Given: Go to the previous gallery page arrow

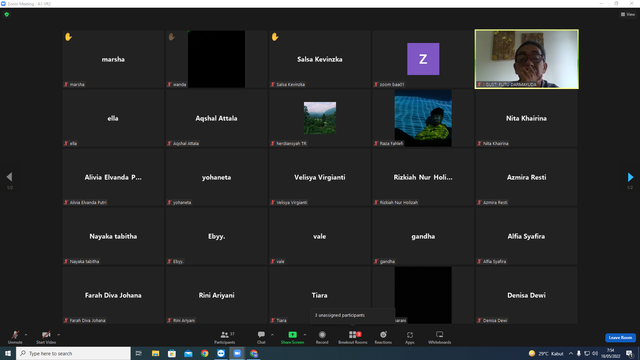Looking at the screenshot, I should tap(9, 177).
